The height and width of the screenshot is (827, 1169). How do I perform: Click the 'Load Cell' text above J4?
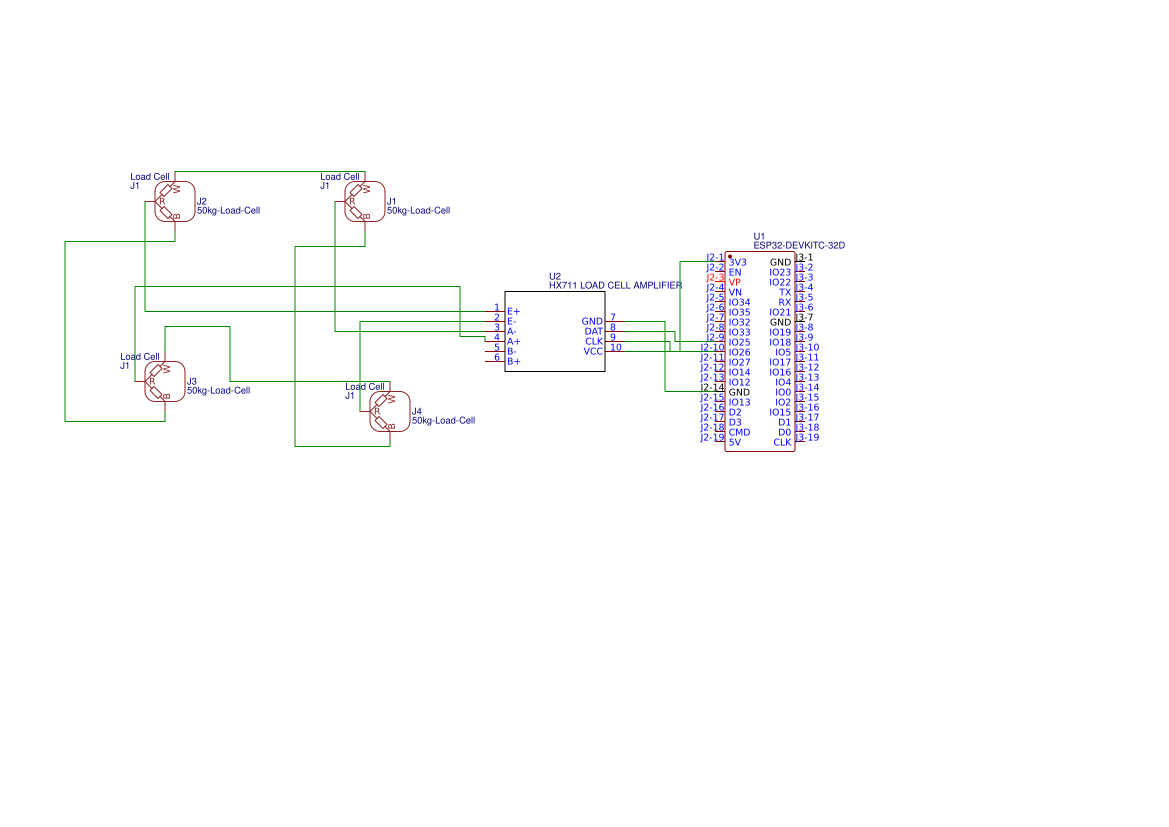365,385
